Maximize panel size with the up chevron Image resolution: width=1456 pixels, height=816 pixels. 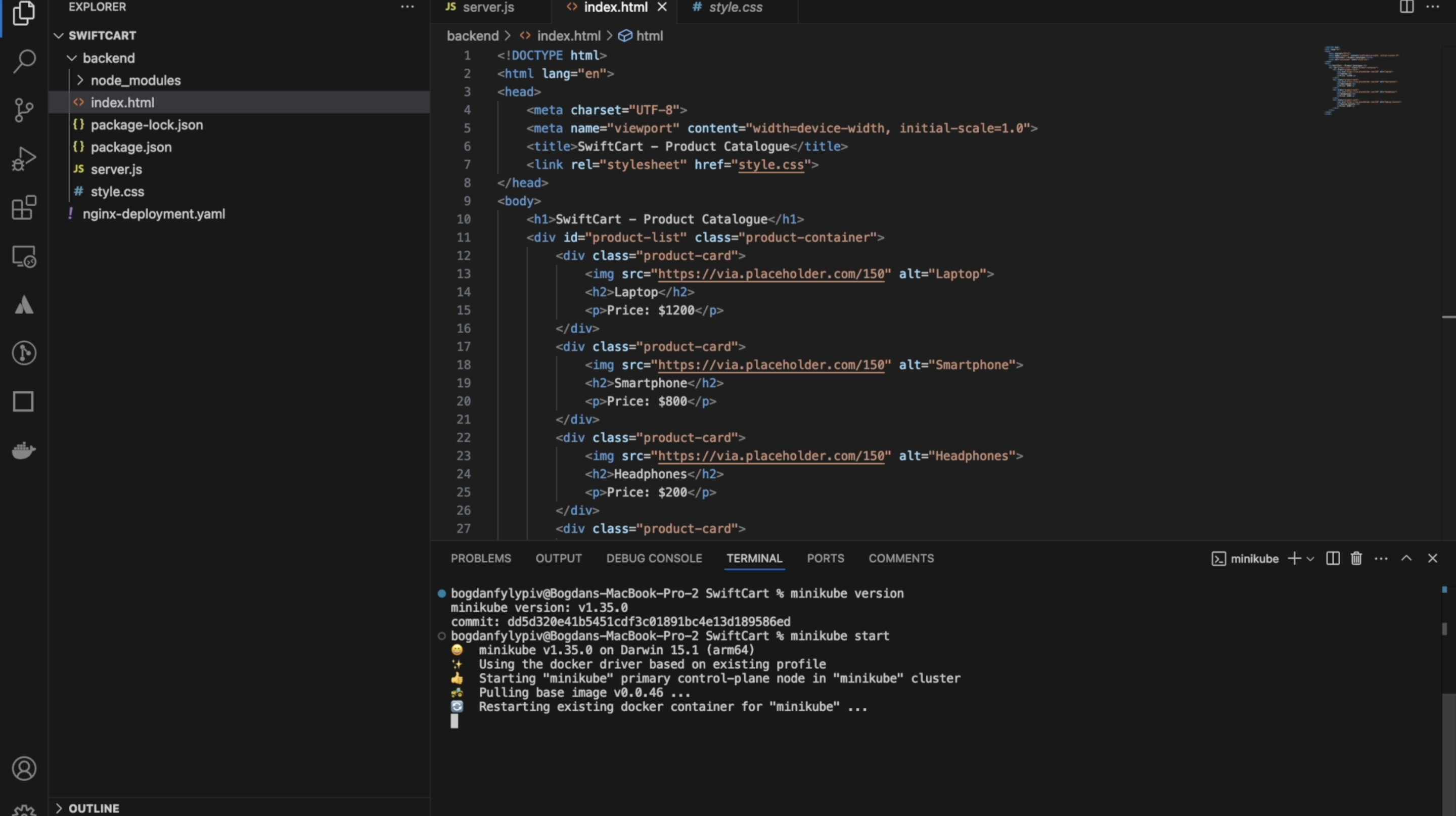tap(1406, 558)
